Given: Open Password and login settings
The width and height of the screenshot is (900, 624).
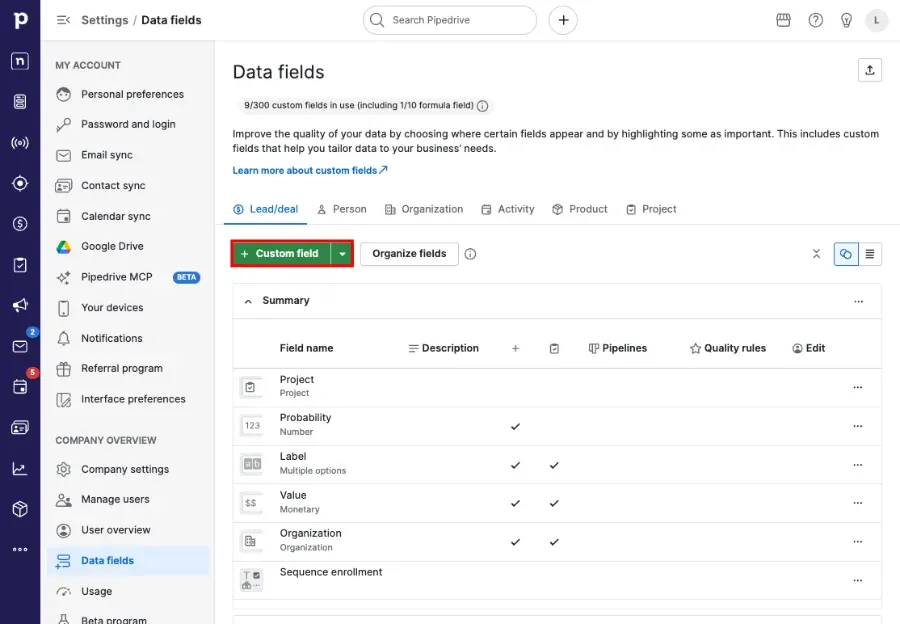Looking at the screenshot, I should (x=128, y=125).
